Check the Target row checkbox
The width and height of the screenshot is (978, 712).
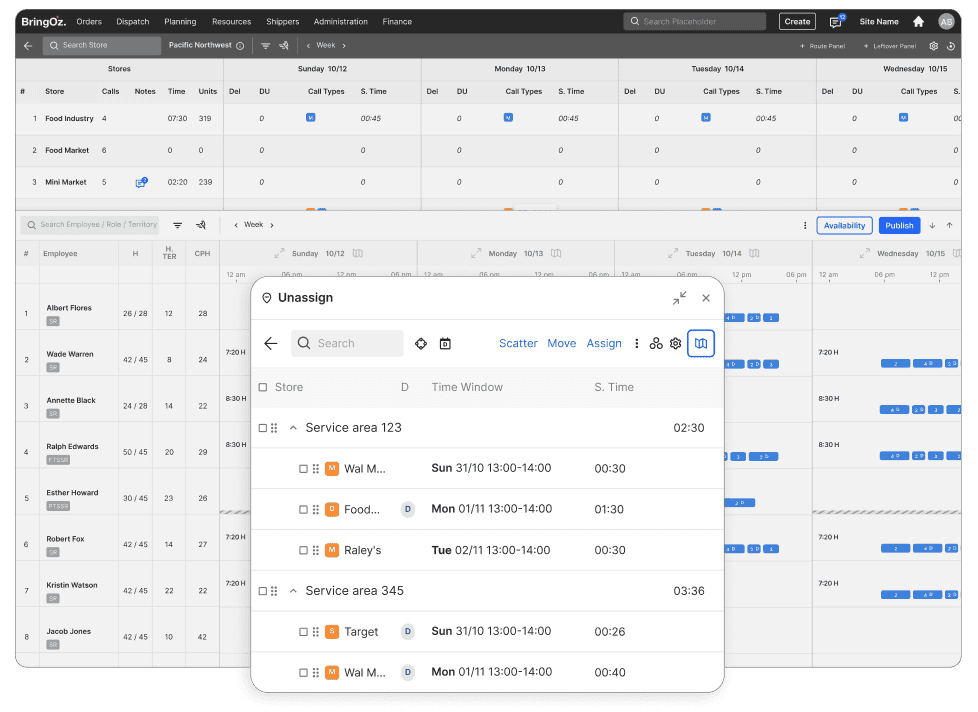pos(303,632)
